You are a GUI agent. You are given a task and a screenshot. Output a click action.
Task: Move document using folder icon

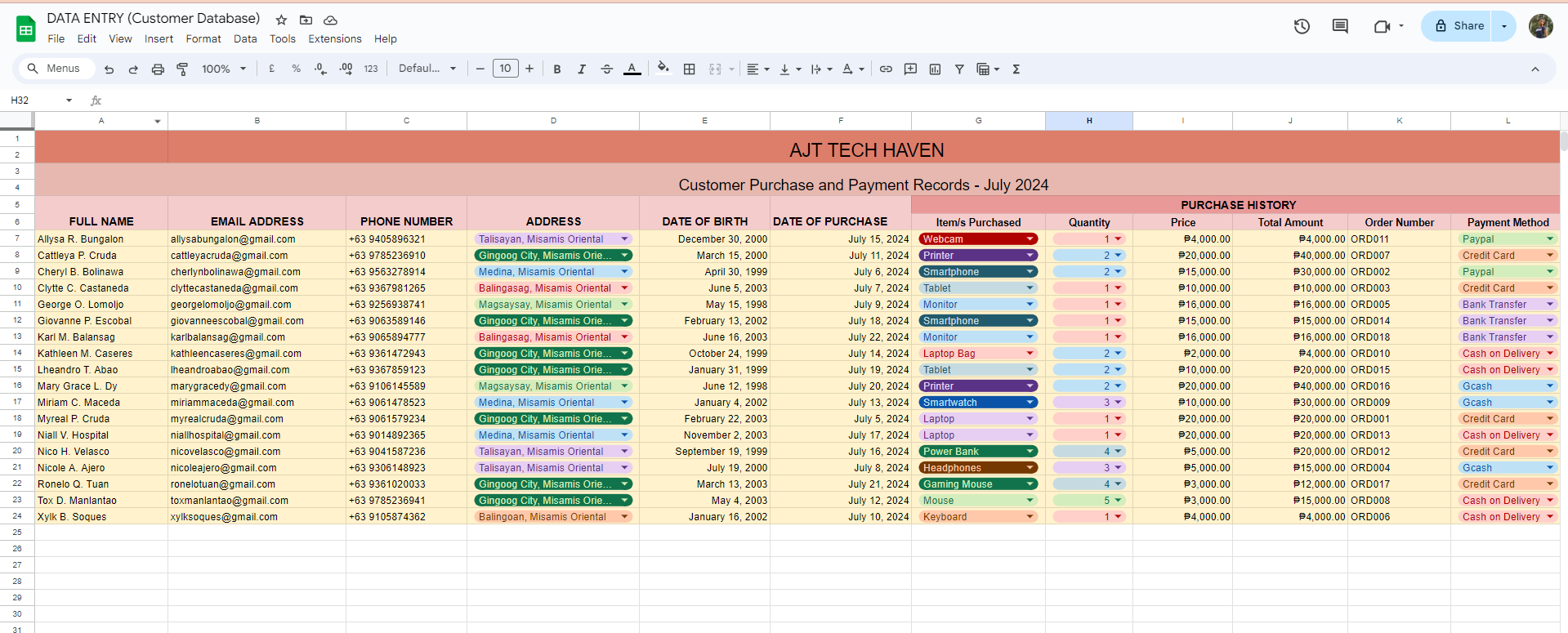tap(306, 20)
